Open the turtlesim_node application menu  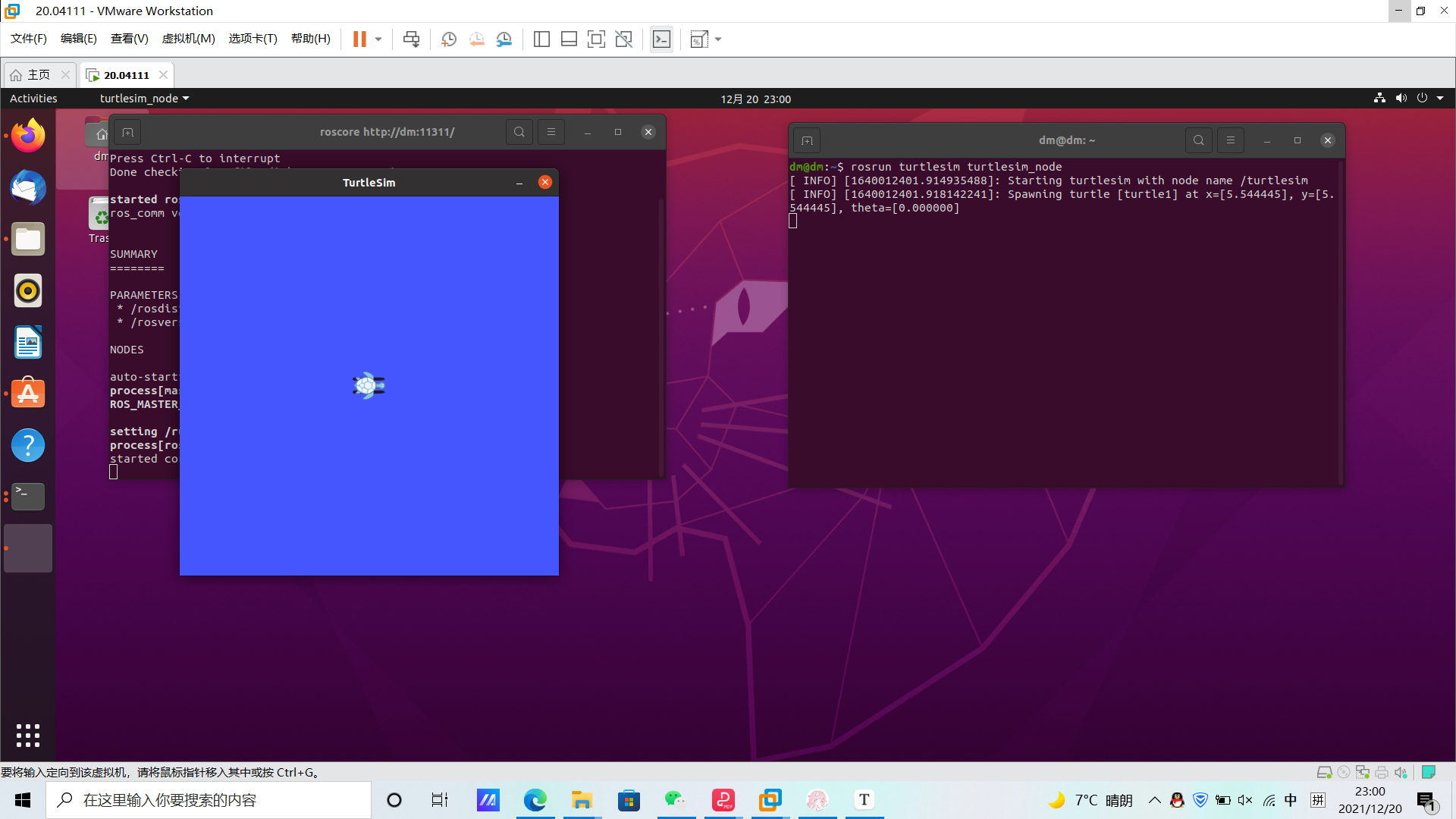144,99
